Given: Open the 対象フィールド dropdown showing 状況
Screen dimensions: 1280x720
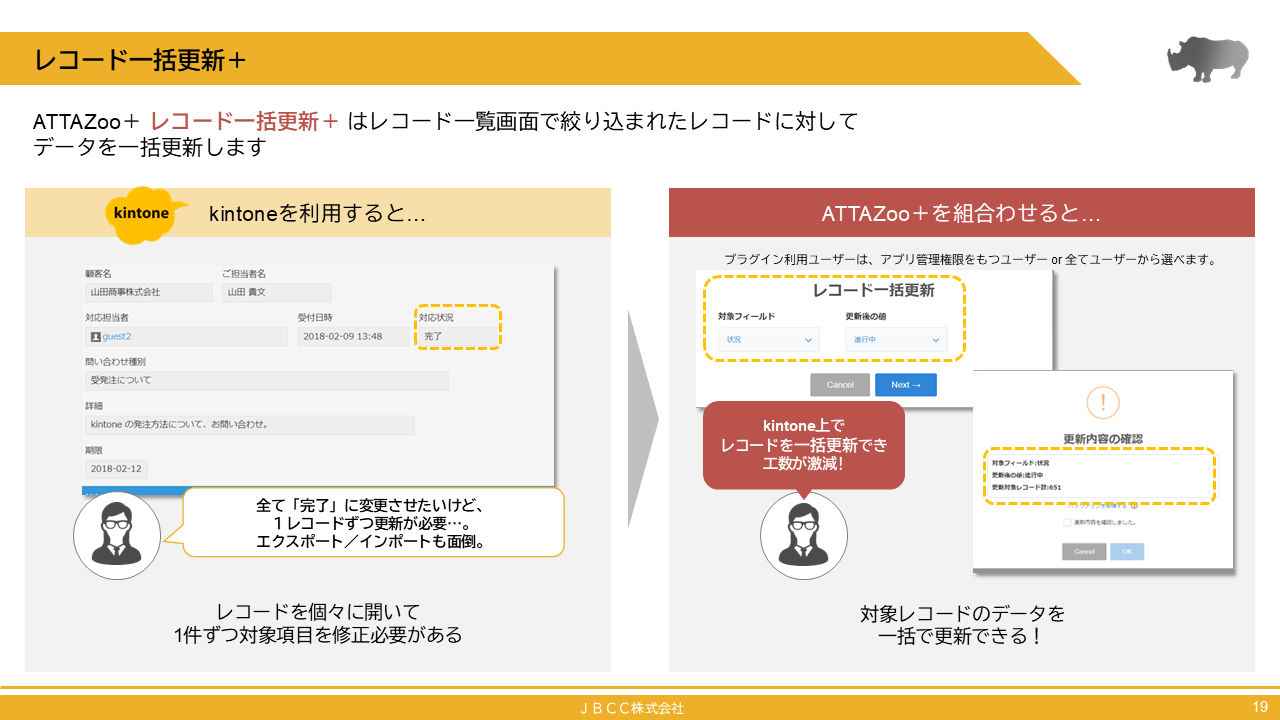Looking at the screenshot, I should (x=768, y=340).
